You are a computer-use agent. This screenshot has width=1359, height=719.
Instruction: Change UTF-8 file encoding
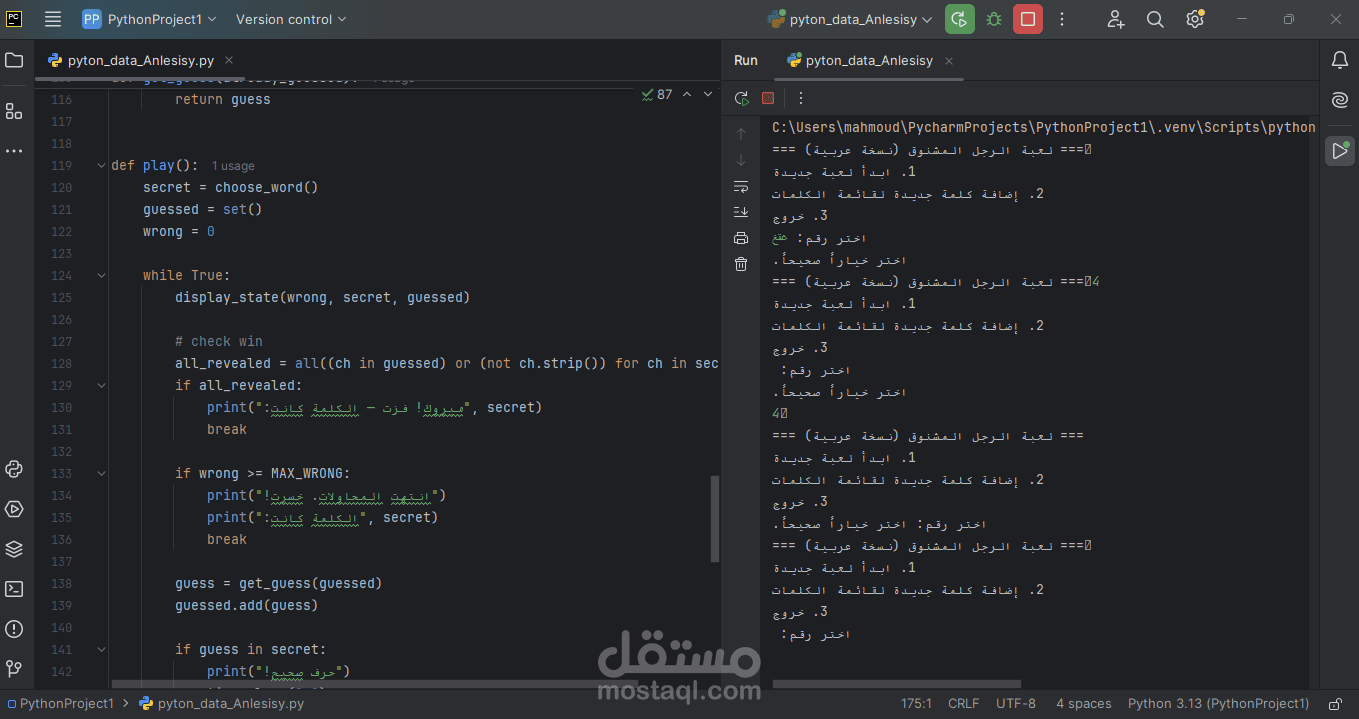click(x=1016, y=704)
